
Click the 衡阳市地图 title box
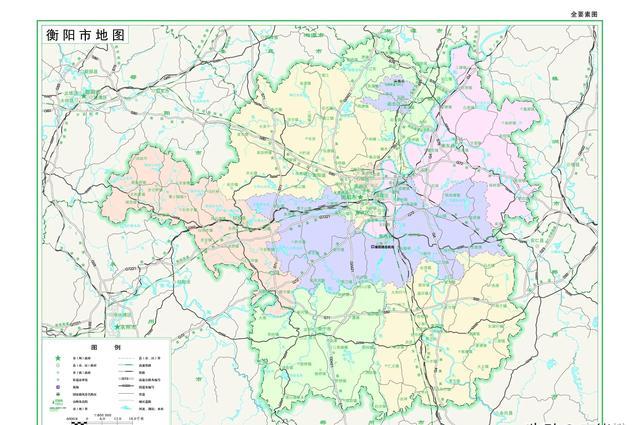coord(85,34)
